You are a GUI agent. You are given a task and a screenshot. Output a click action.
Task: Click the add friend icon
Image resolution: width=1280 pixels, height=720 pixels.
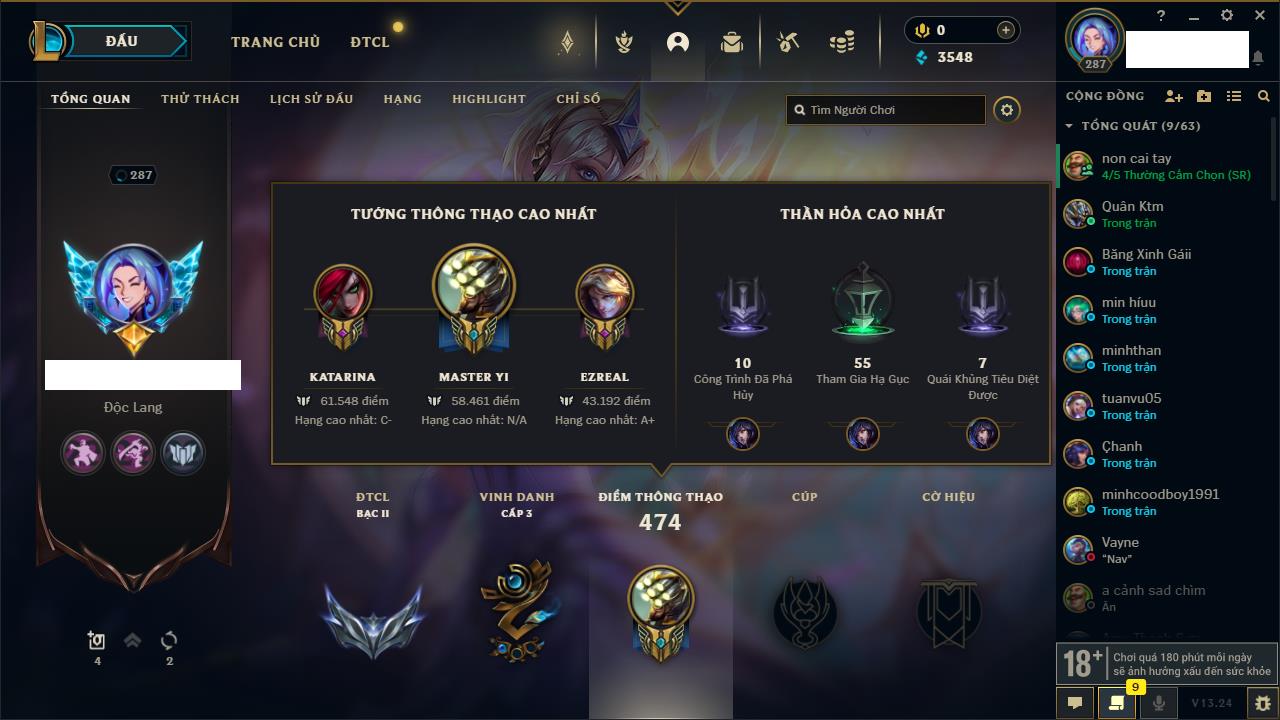pos(1174,97)
